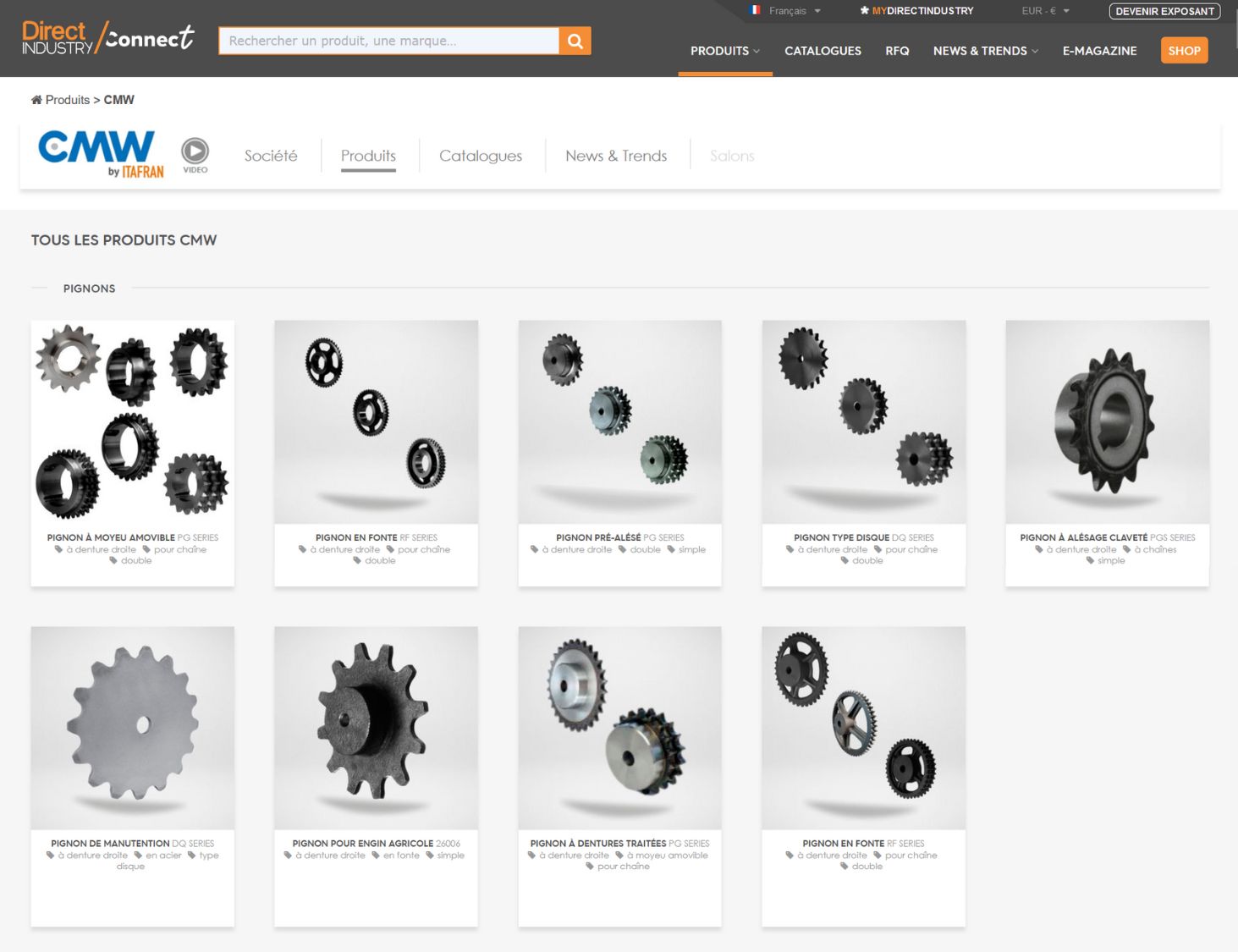Switch to the company Catalogues tab
This screenshot has width=1238, height=952.
click(481, 156)
